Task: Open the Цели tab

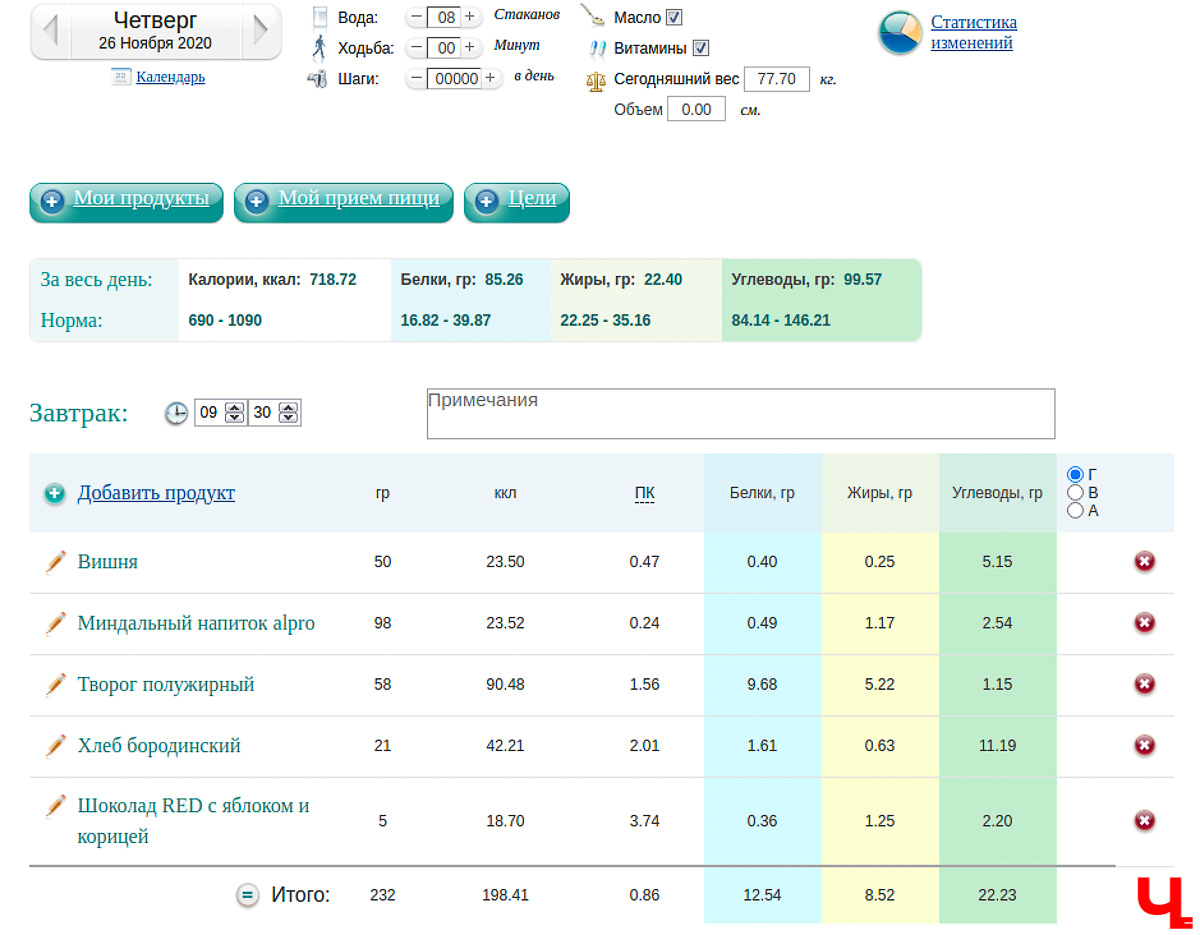Action: point(516,200)
